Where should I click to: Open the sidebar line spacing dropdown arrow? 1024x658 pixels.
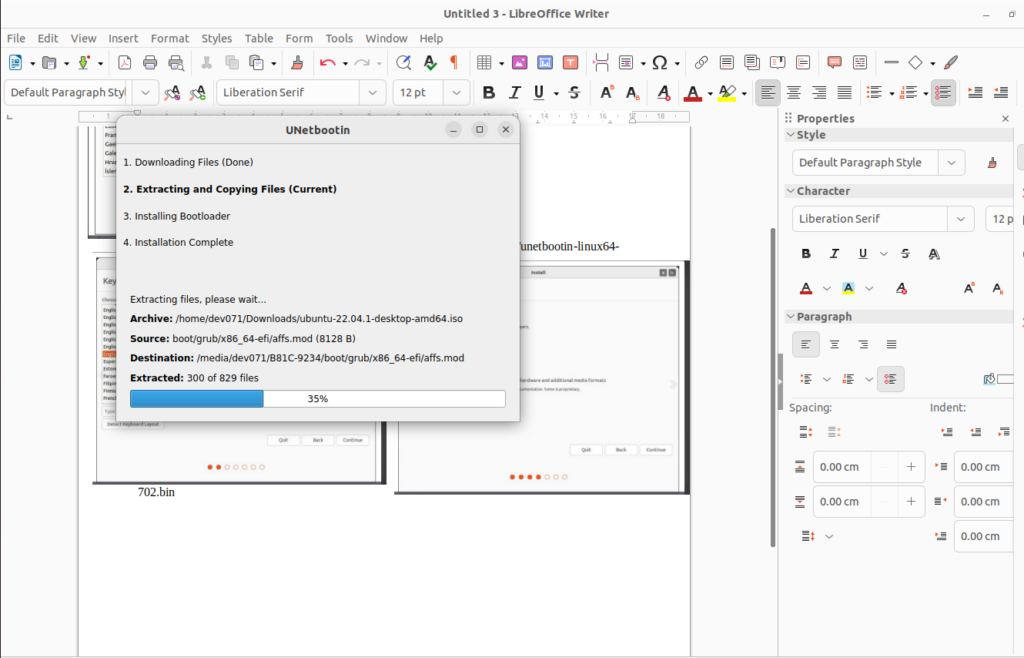pyautogui.click(x=829, y=537)
